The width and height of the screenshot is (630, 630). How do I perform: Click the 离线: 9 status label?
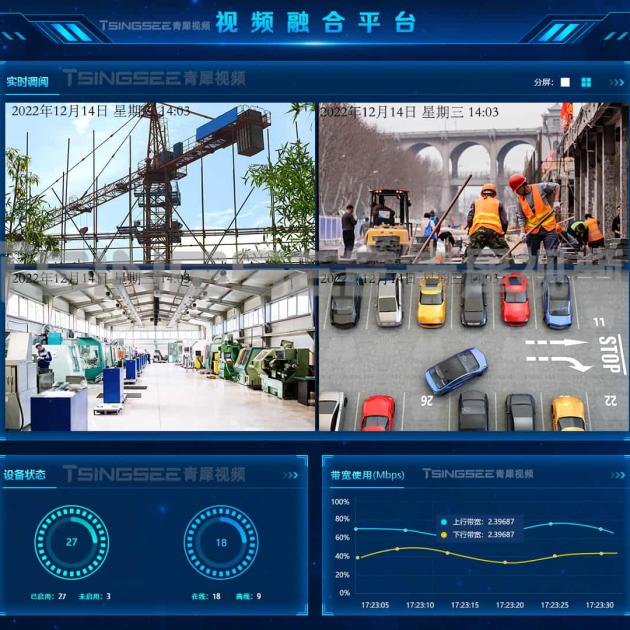pyautogui.click(x=248, y=596)
